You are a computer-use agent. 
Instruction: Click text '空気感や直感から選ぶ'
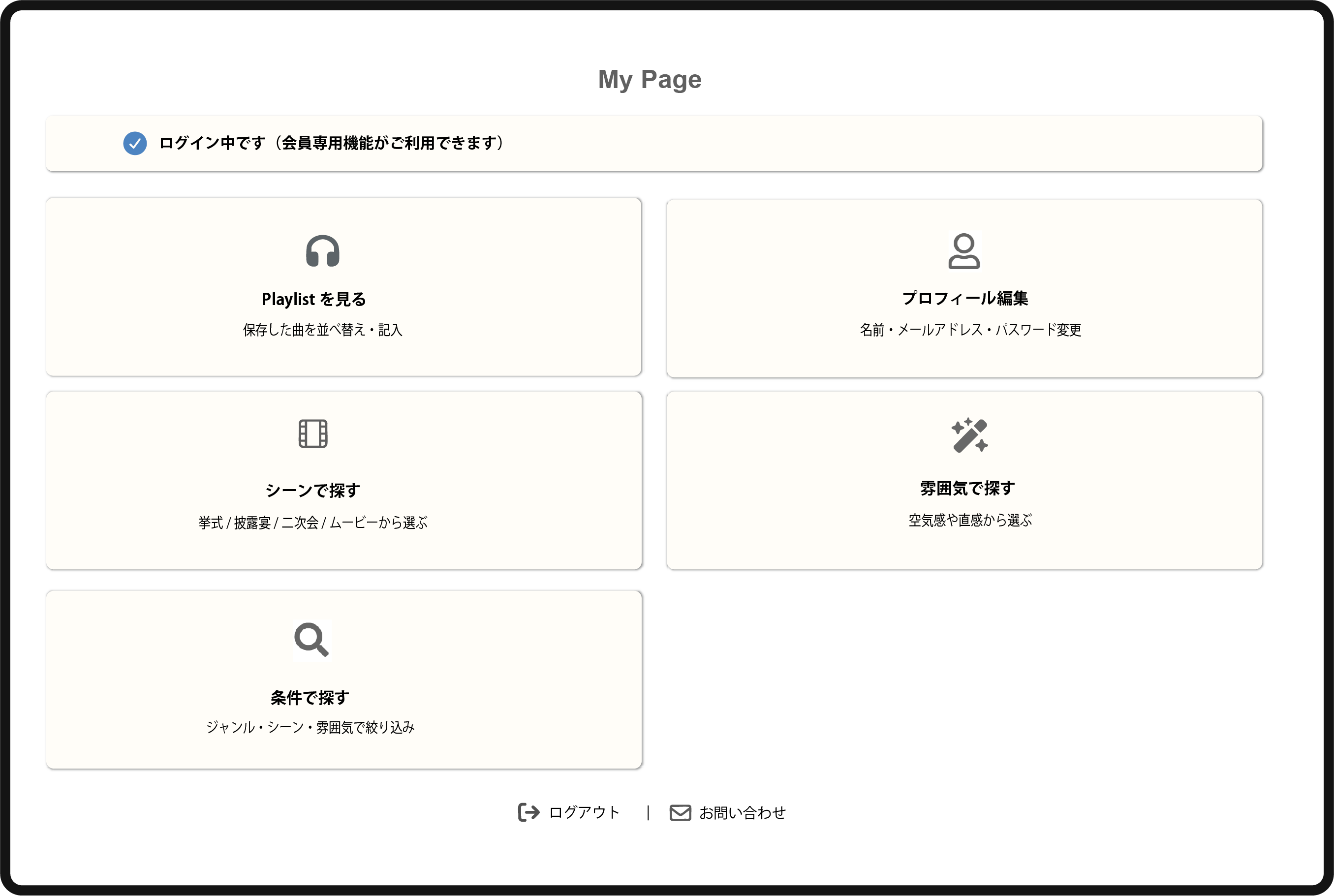[970, 520]
